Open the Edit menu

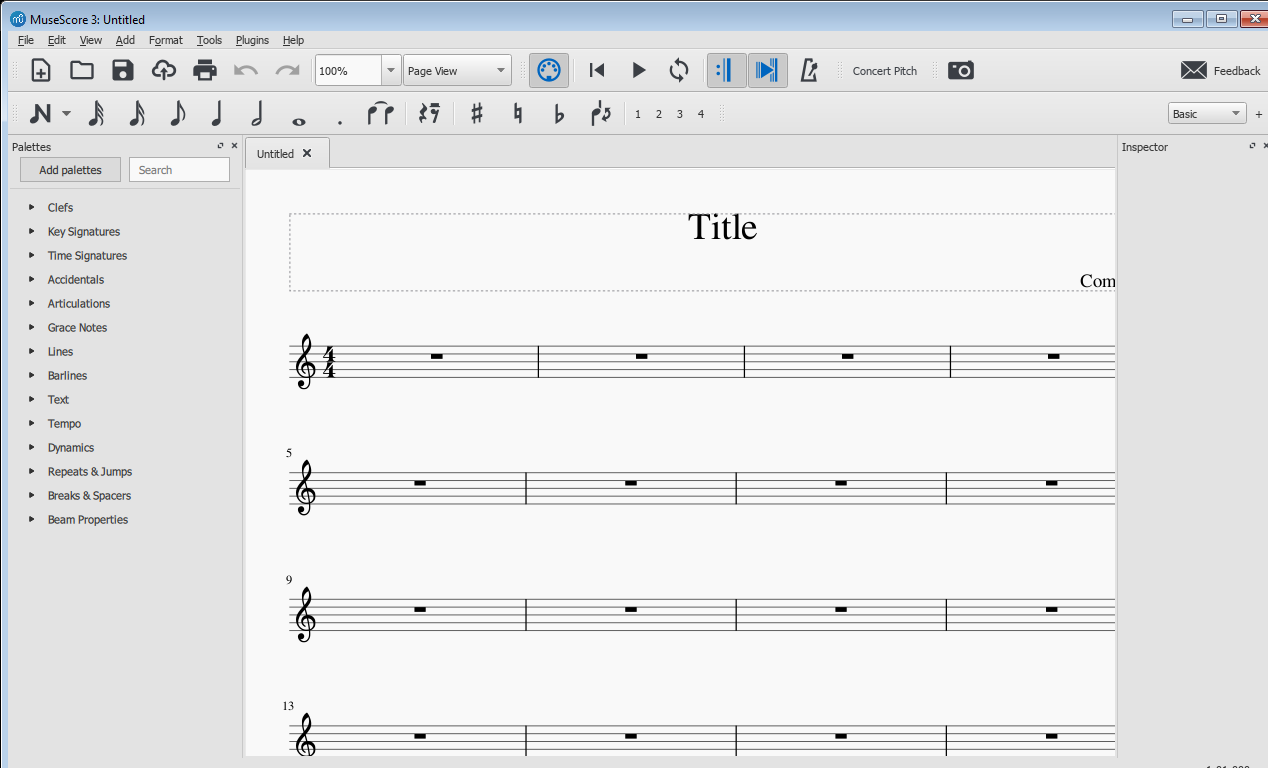pos(57,40)
